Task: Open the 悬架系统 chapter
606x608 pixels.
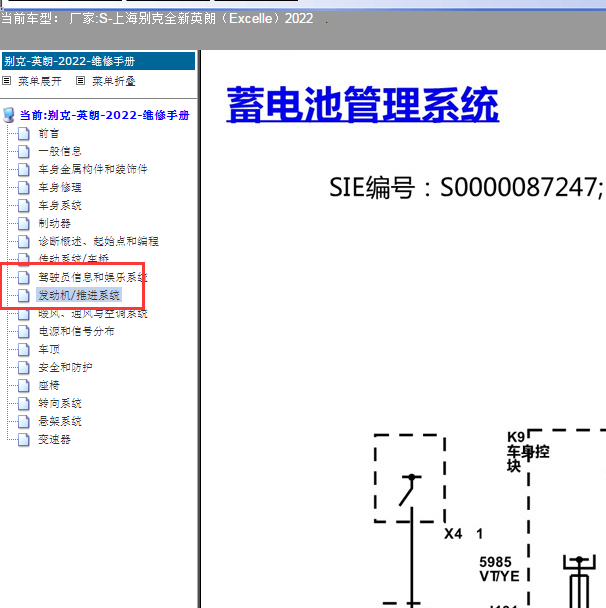Action: click(x=60, y=421)
